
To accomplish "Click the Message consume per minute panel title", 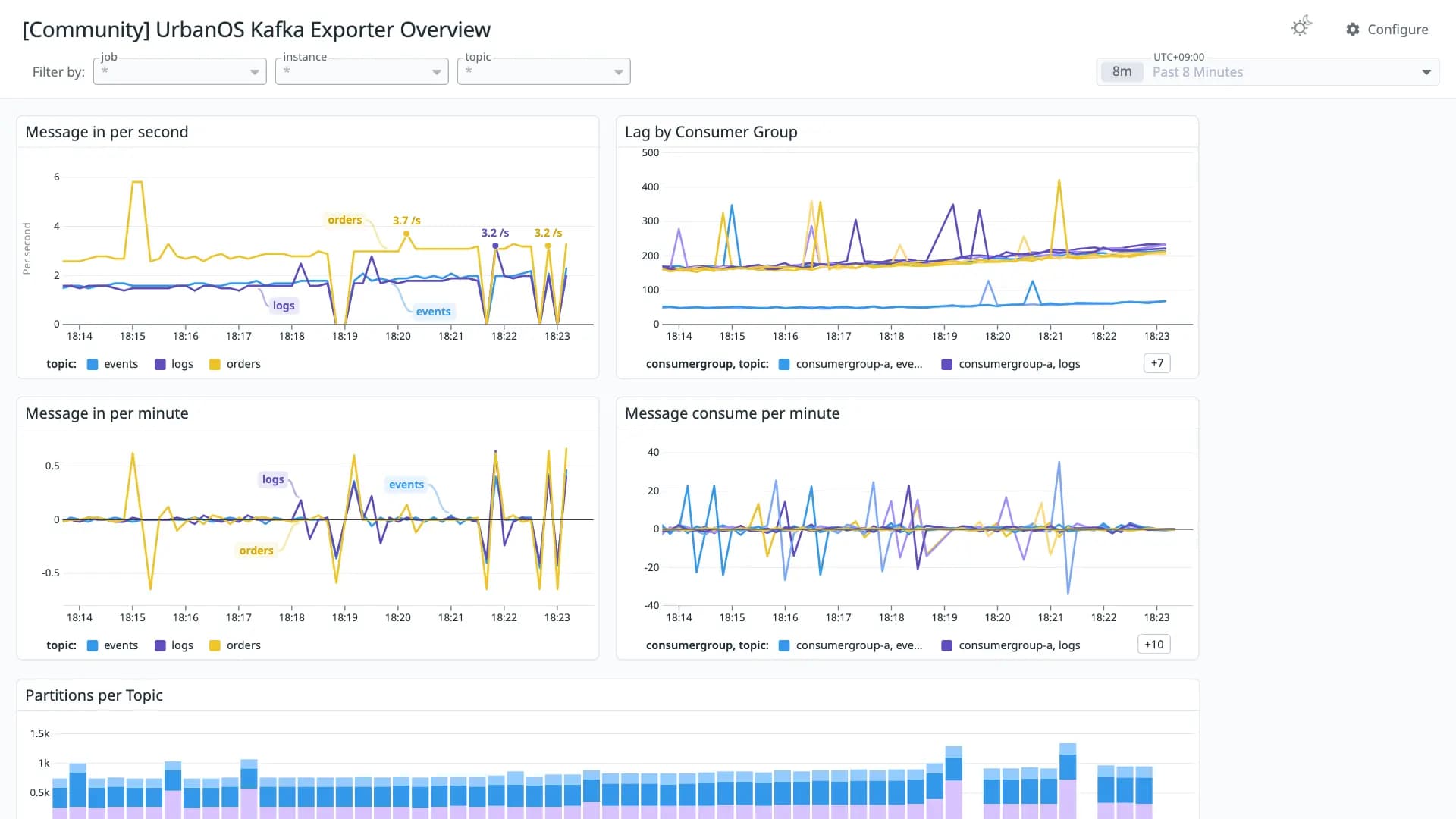I will point(732,413).
